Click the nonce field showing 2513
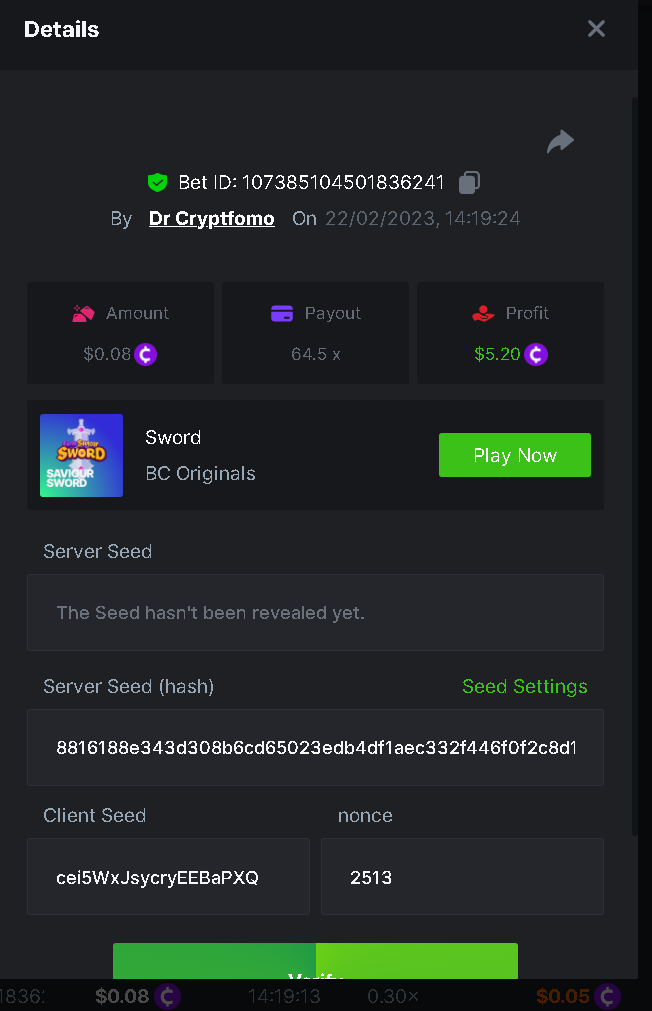 click(462, 877)
